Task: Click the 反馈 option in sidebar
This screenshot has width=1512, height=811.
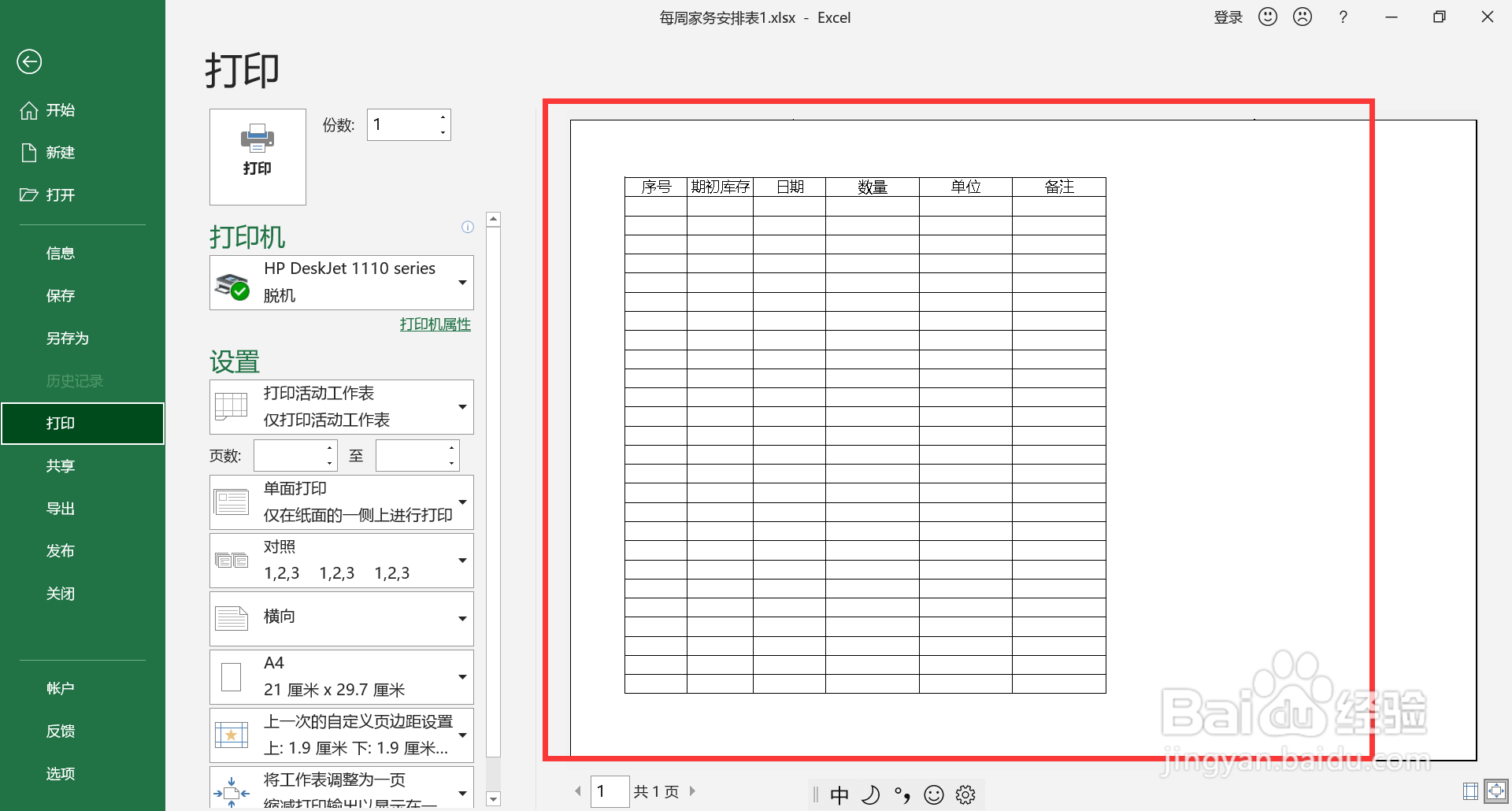Action: (x=61, y=731)
